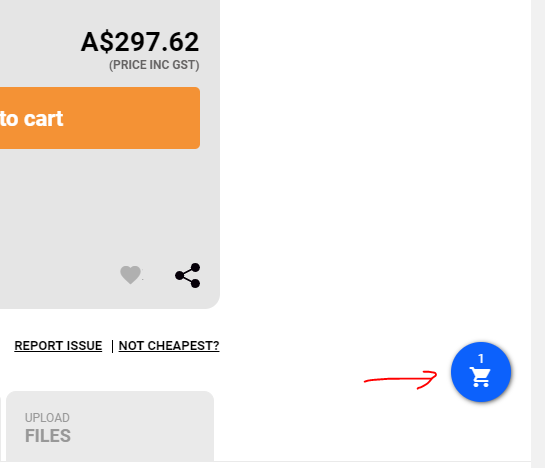The width and height of the screenshot is (545, 468).
Task: Click the separator bar between the two links
Action: click(x=112, y=346)
